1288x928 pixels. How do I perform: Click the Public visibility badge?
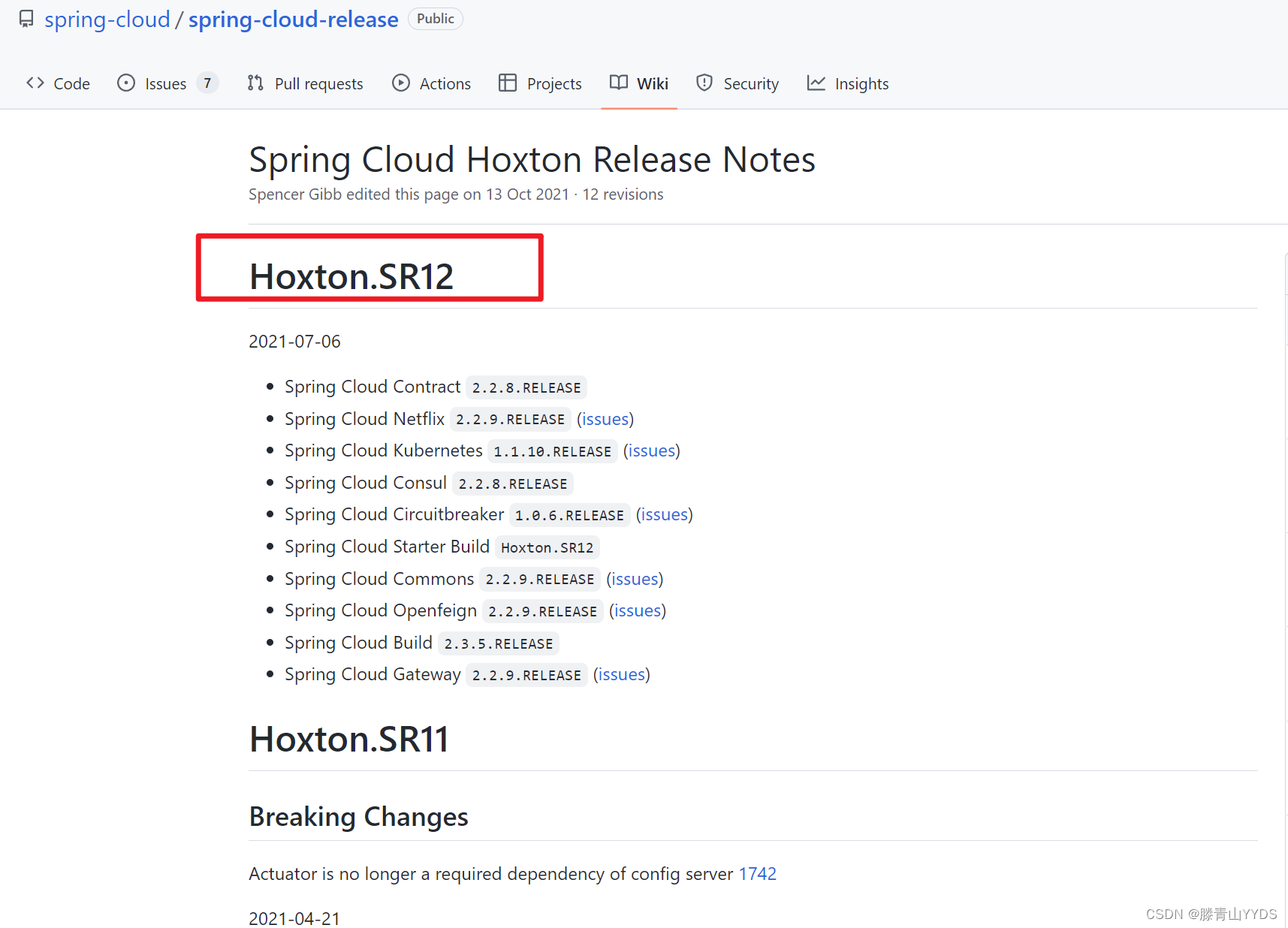click(x=436, y=19)
